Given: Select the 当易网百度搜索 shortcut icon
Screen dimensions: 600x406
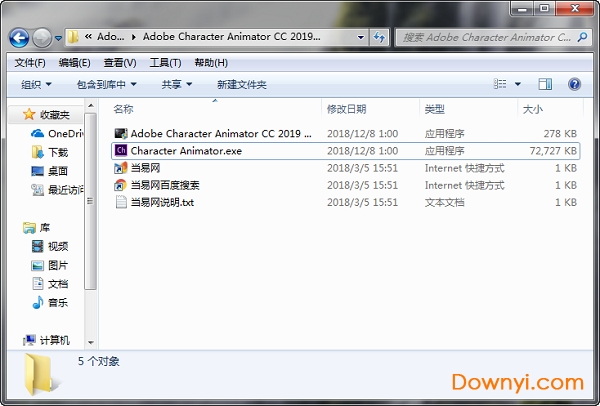Looking at the screenshot, I should [x=121, y=185].
